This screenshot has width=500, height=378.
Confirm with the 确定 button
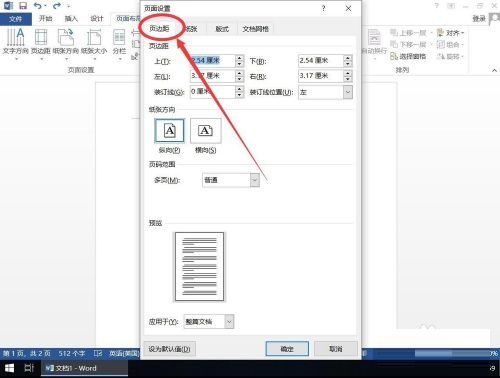tap(287, 349)
